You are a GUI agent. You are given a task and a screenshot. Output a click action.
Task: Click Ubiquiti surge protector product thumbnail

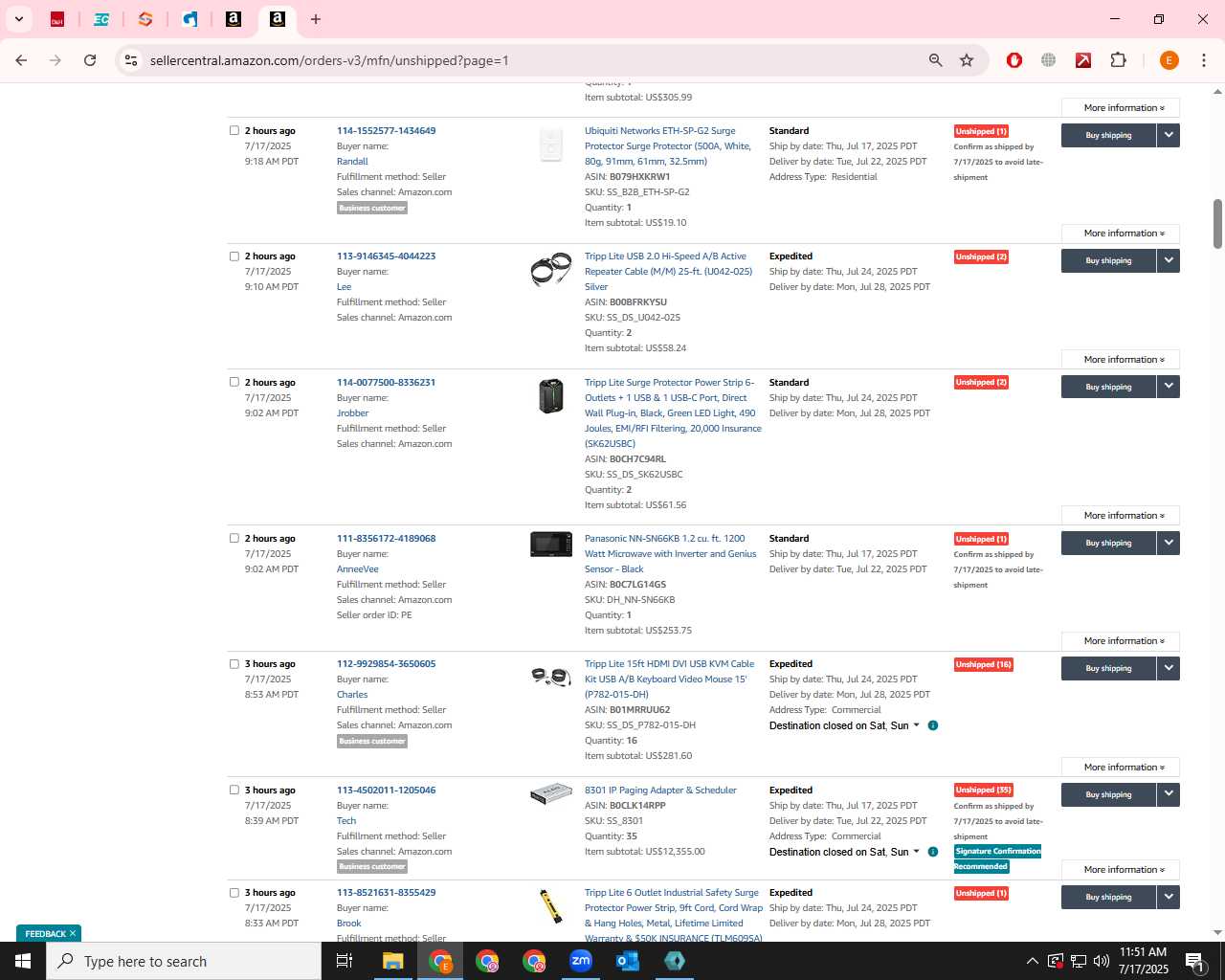[551, 145]
